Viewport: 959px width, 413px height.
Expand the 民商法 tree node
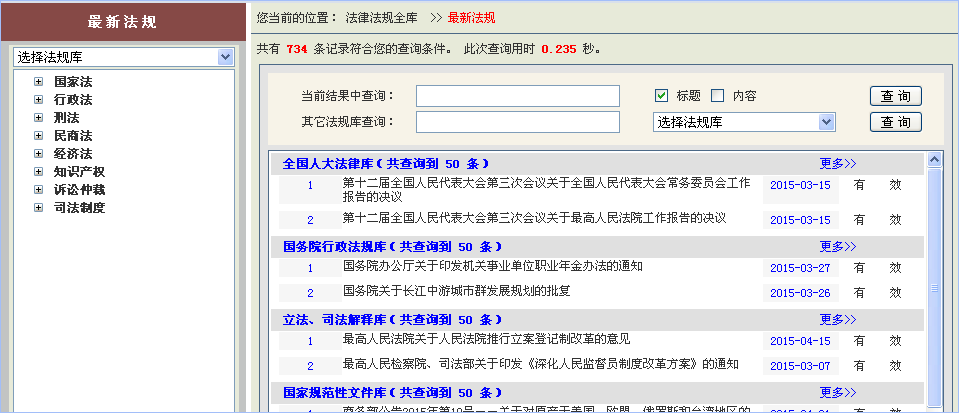pos(39,135)
